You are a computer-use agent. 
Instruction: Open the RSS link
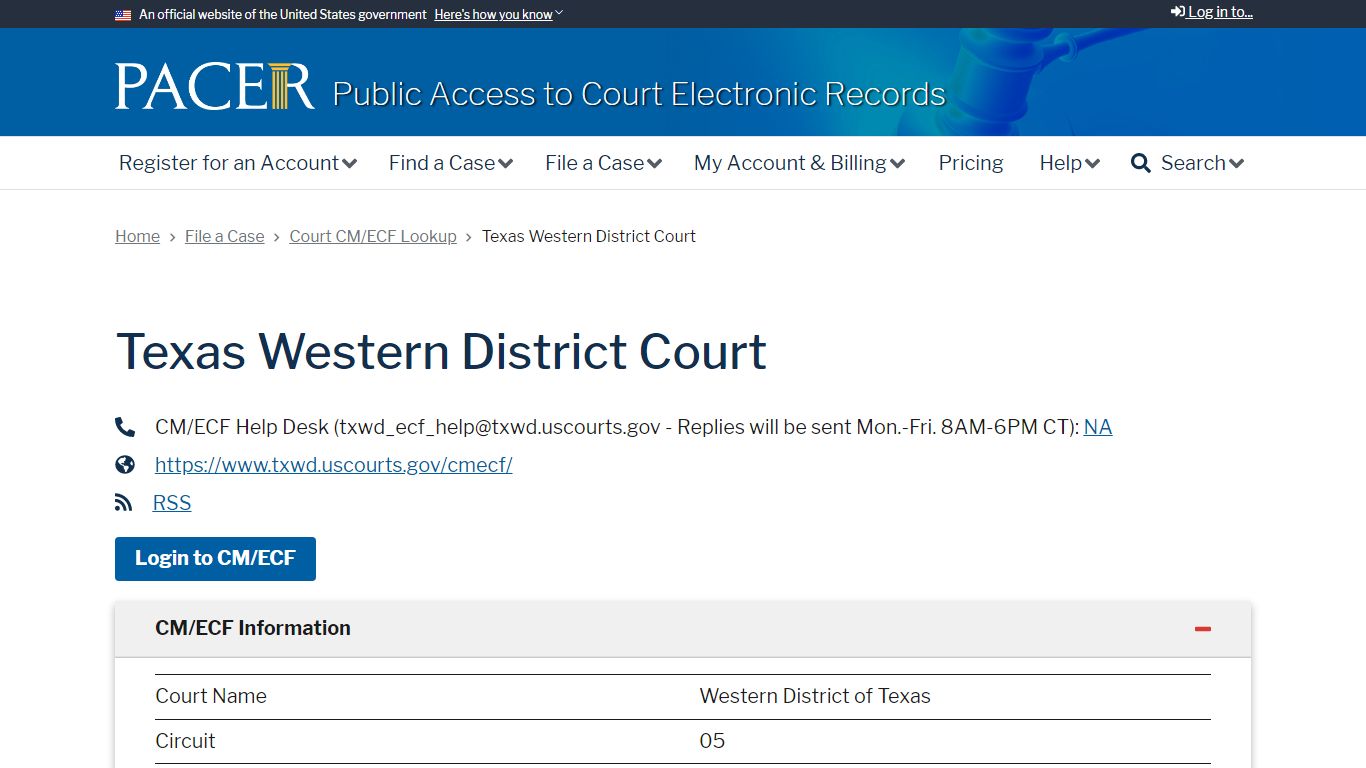point(172,503)
